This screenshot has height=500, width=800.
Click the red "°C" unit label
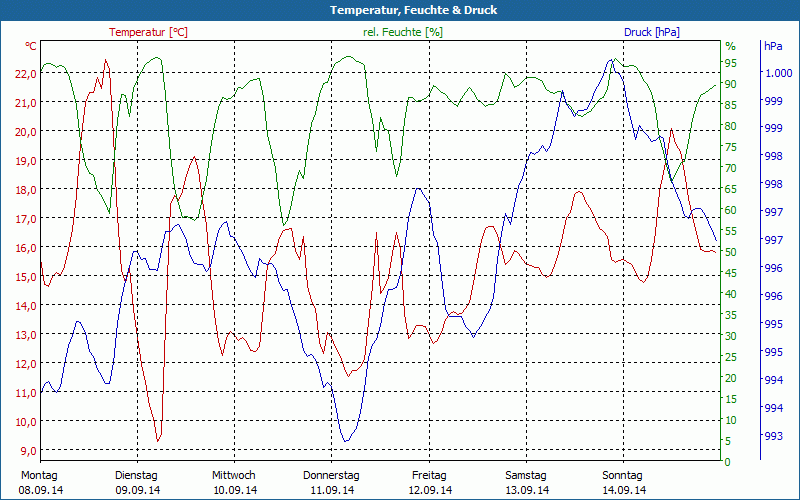coord(31,46)
